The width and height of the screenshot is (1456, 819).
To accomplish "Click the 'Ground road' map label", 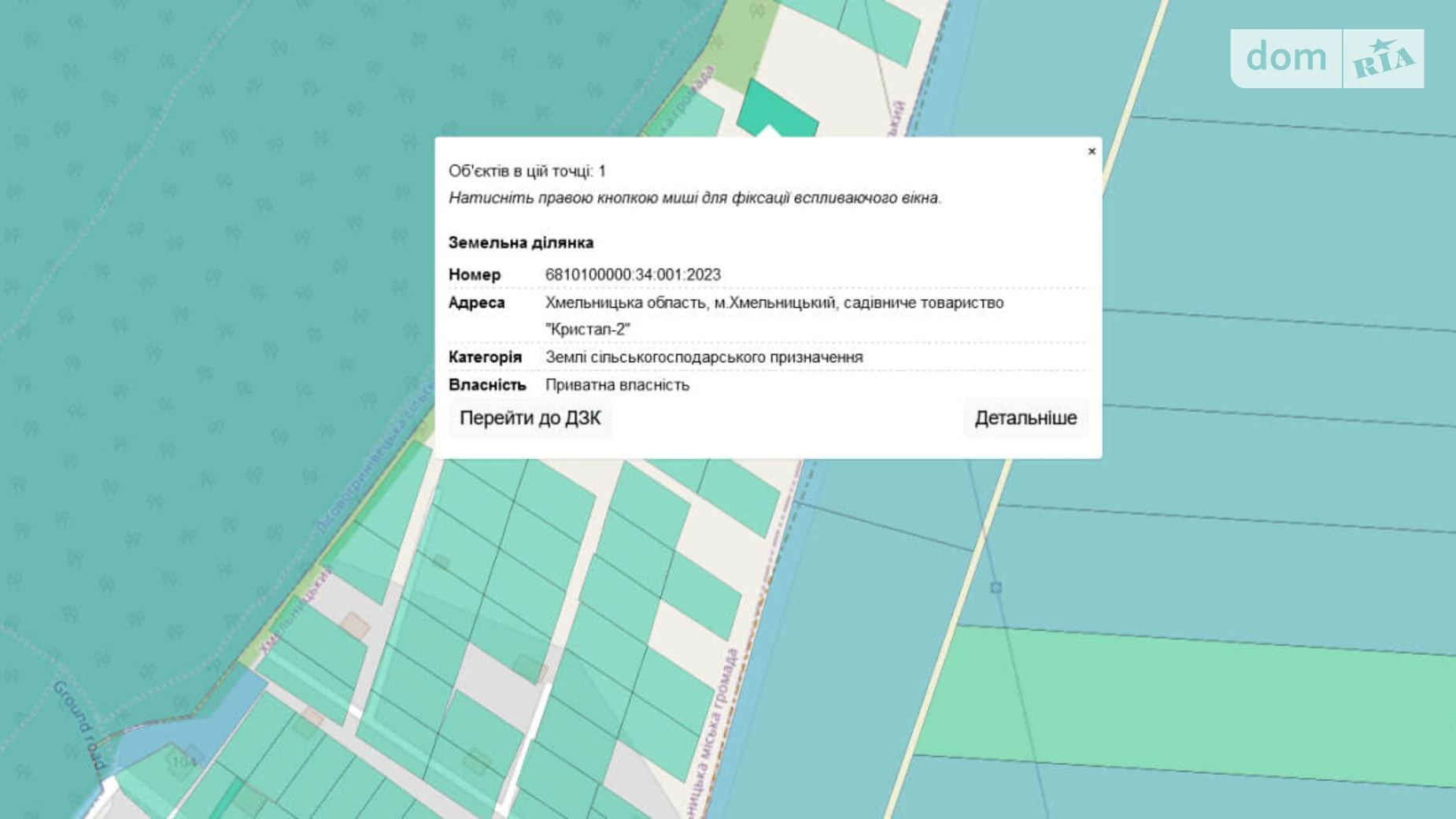I will (x=79, y=724).
